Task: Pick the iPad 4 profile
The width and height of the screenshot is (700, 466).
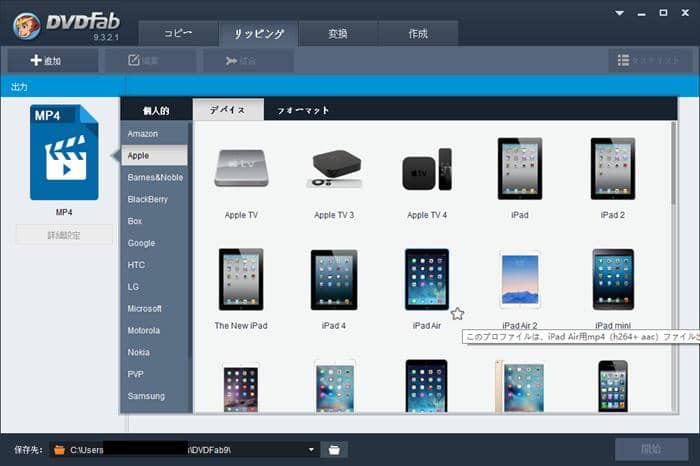Action: pos(334,279)
